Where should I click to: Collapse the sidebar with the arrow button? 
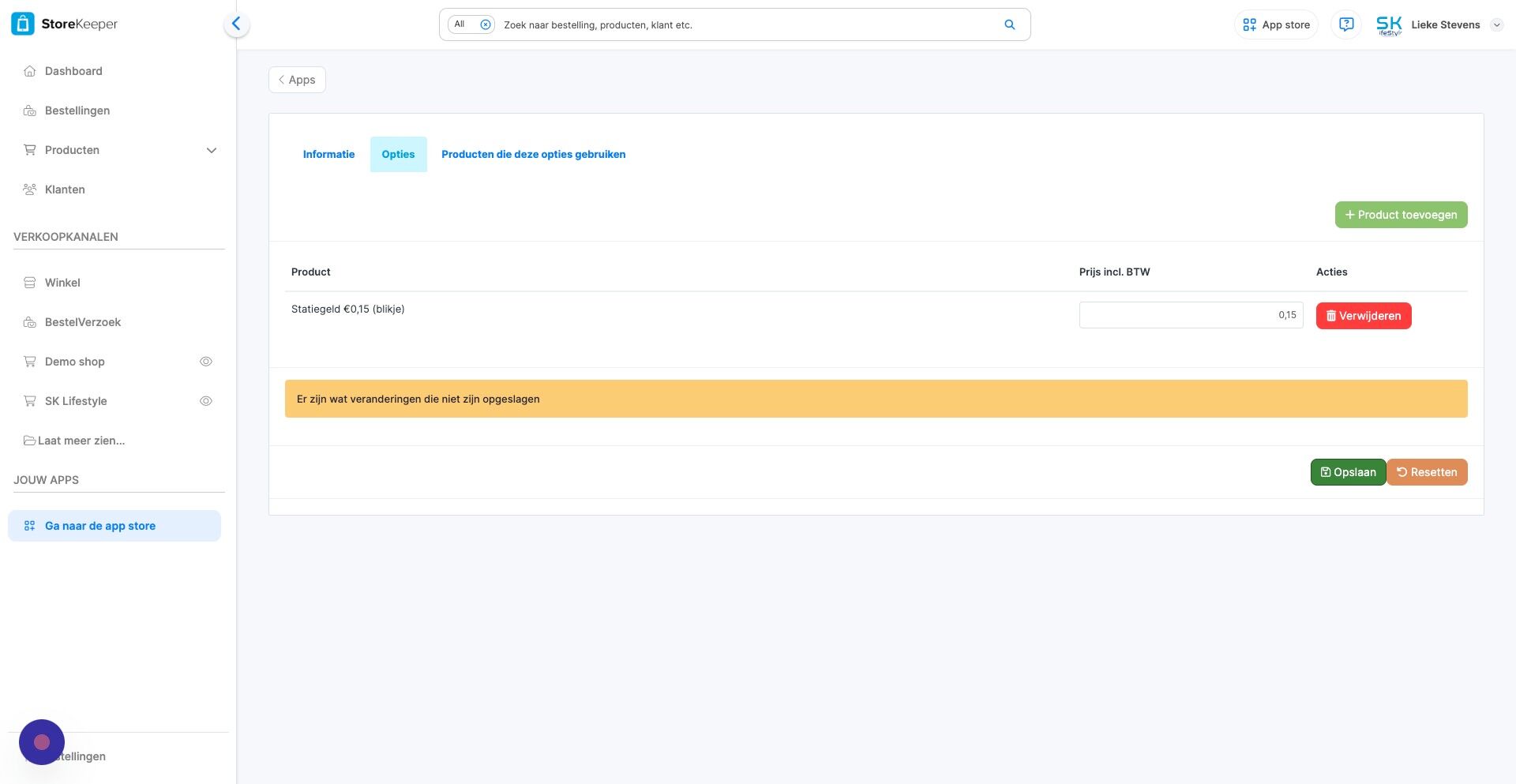(x=236, y=24)
